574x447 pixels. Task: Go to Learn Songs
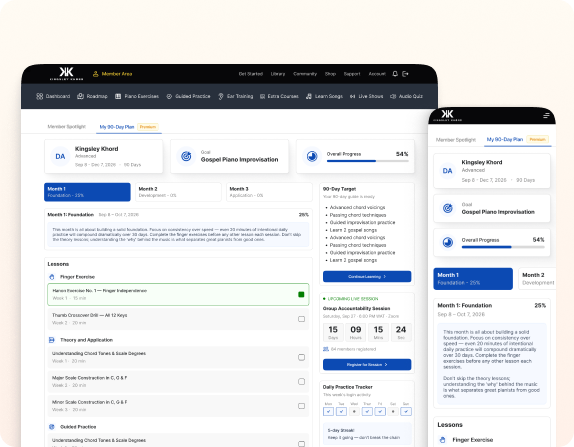(x=324, y=96)
